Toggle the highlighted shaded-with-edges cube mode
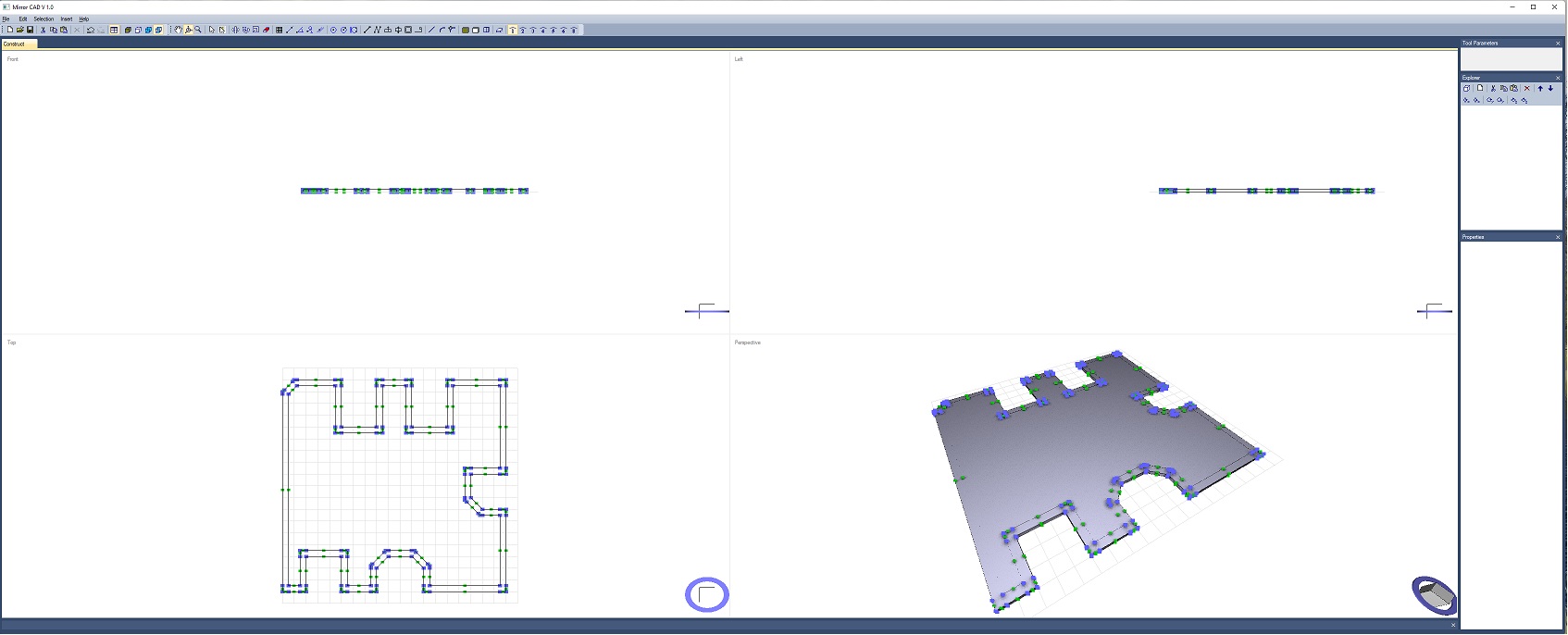1568x635 pixels. coord(158,30)
